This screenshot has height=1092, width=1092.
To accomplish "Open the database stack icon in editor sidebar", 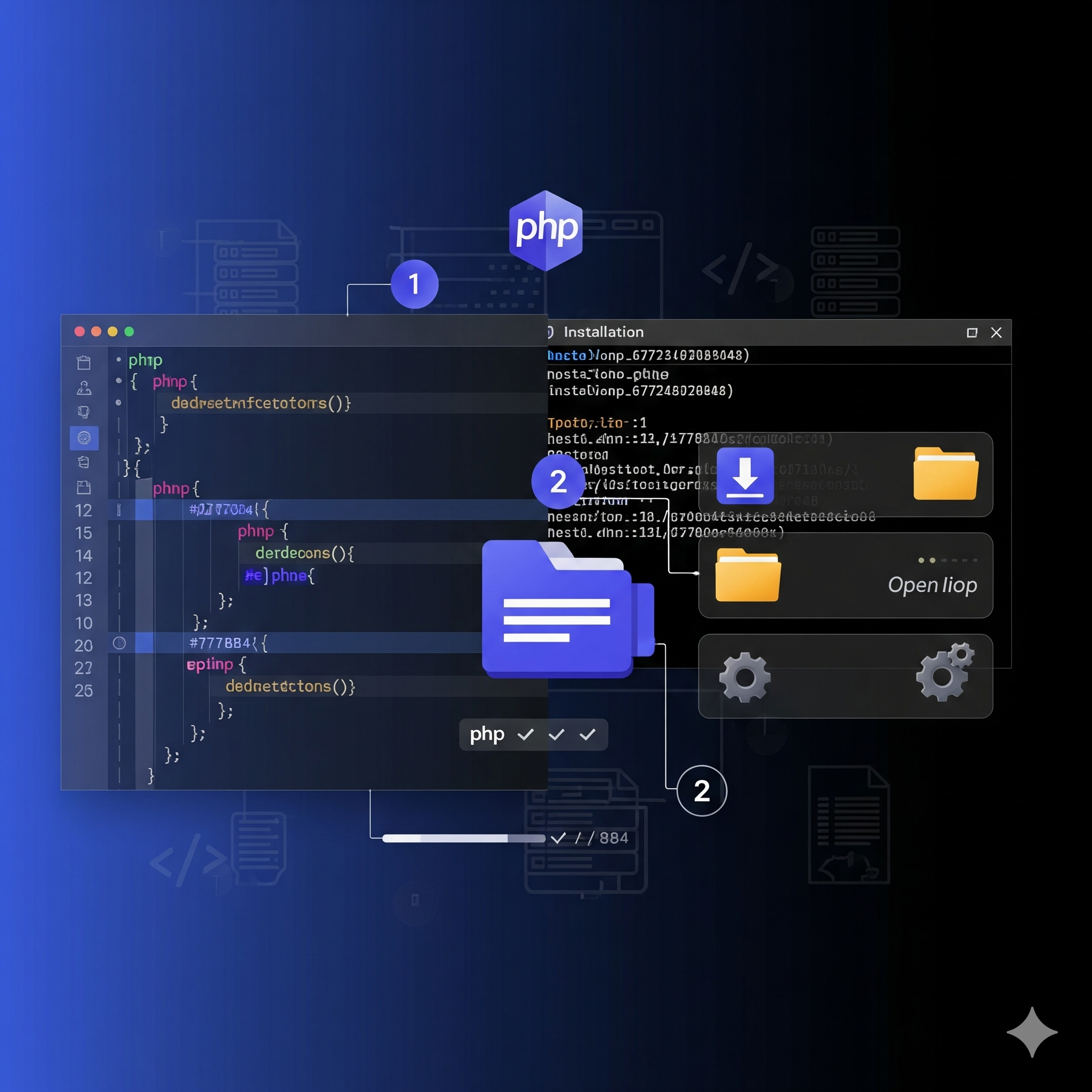I will [x=84, y=462].
